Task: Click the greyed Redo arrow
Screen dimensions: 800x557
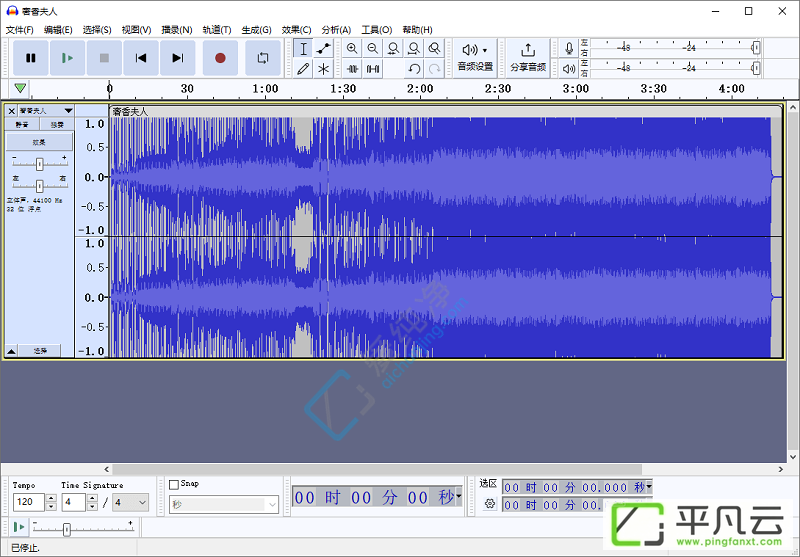Action: [x=434, y=68]
